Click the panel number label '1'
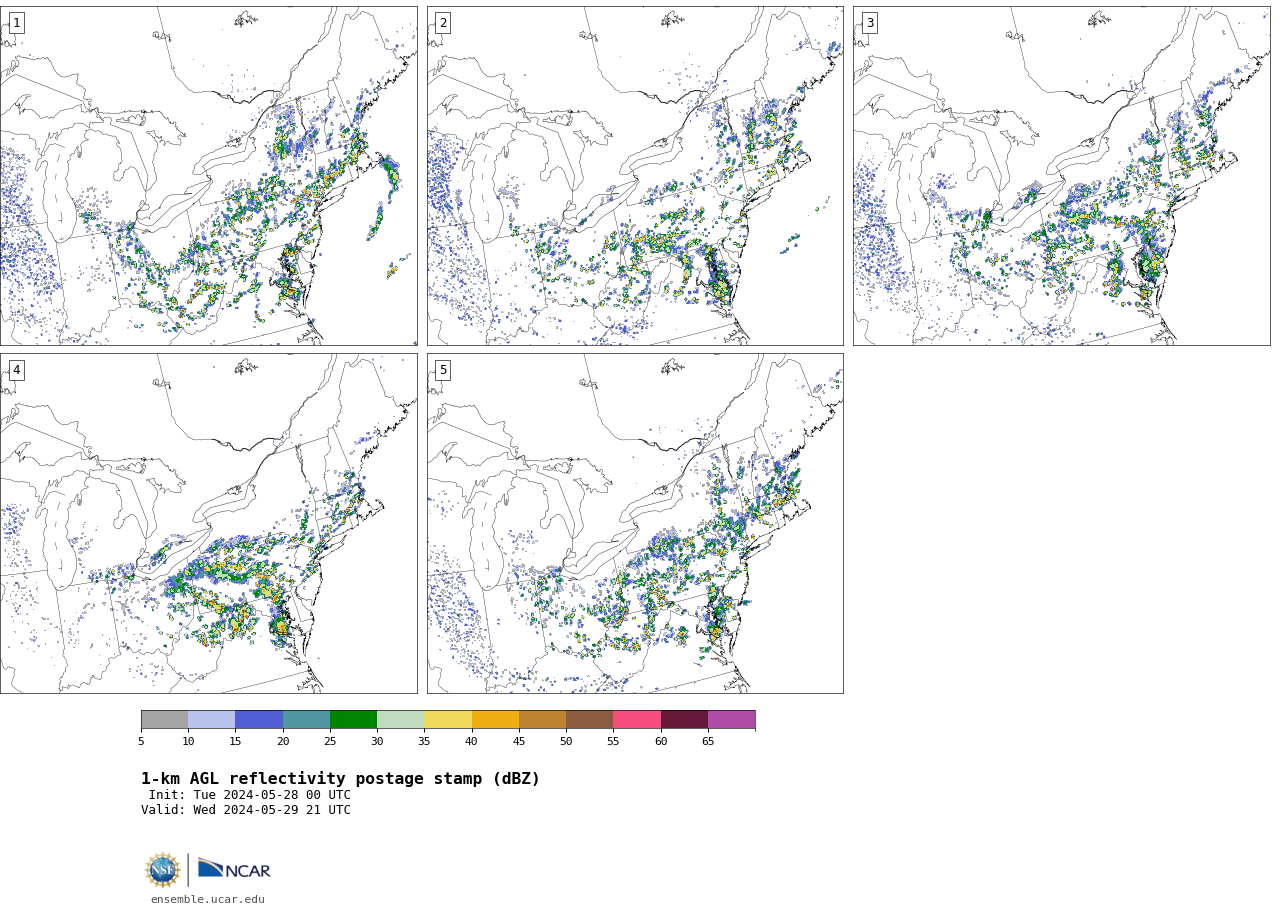 click(16, 23)
